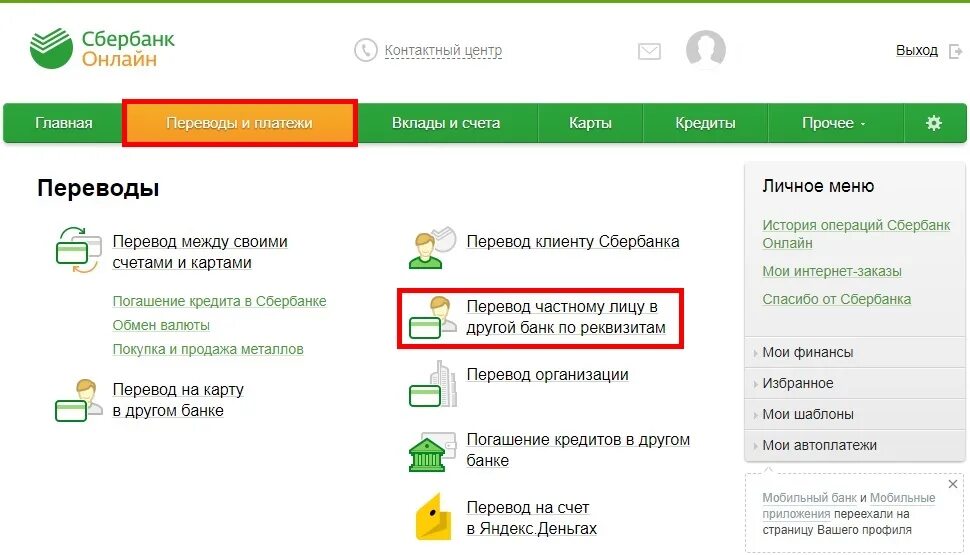Open Погашение кредита в Сбербанке link
The height and width of the screenshot is (555, 970).
click(219, 301)
